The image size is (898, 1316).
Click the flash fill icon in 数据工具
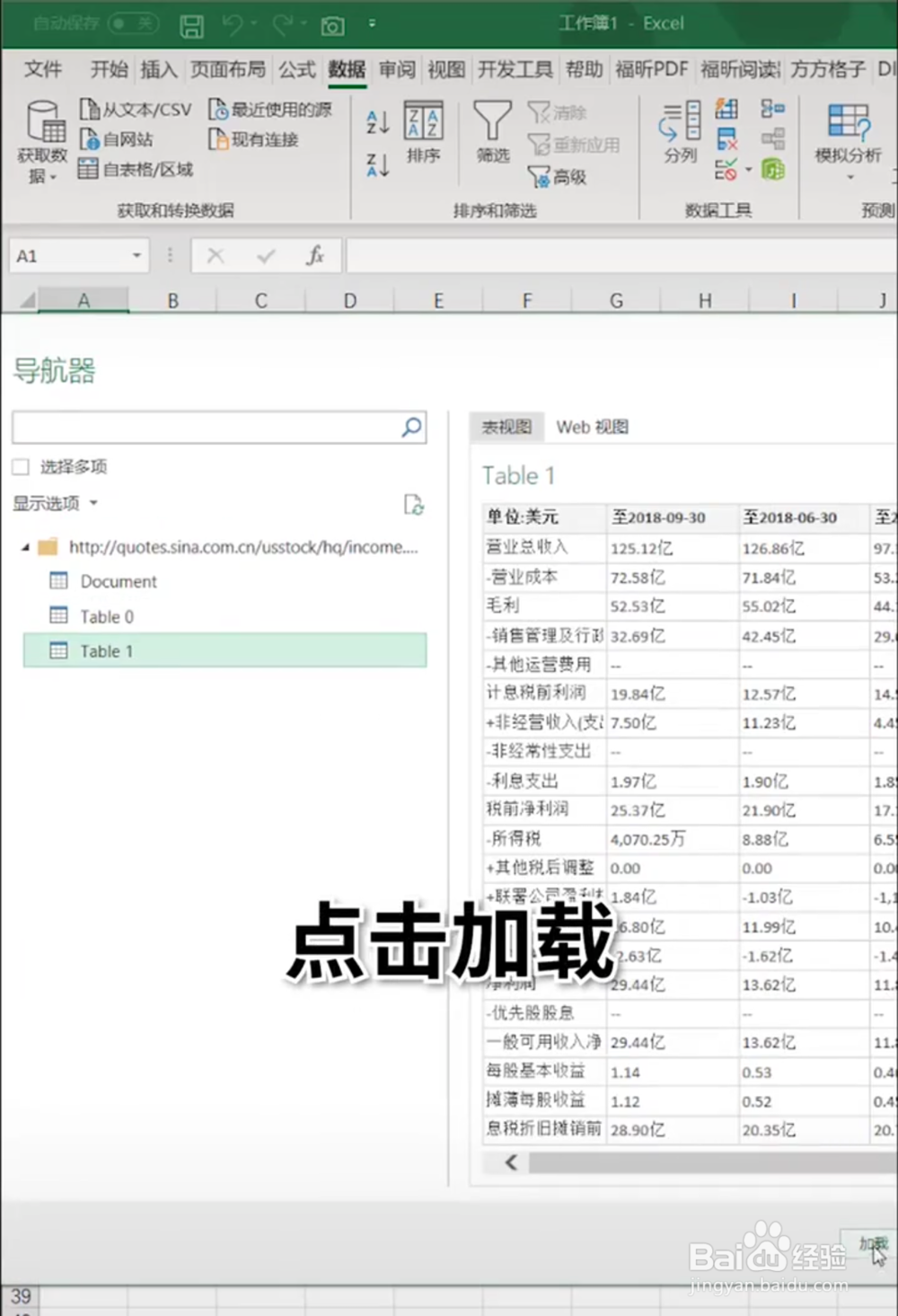tap(726, 110)
